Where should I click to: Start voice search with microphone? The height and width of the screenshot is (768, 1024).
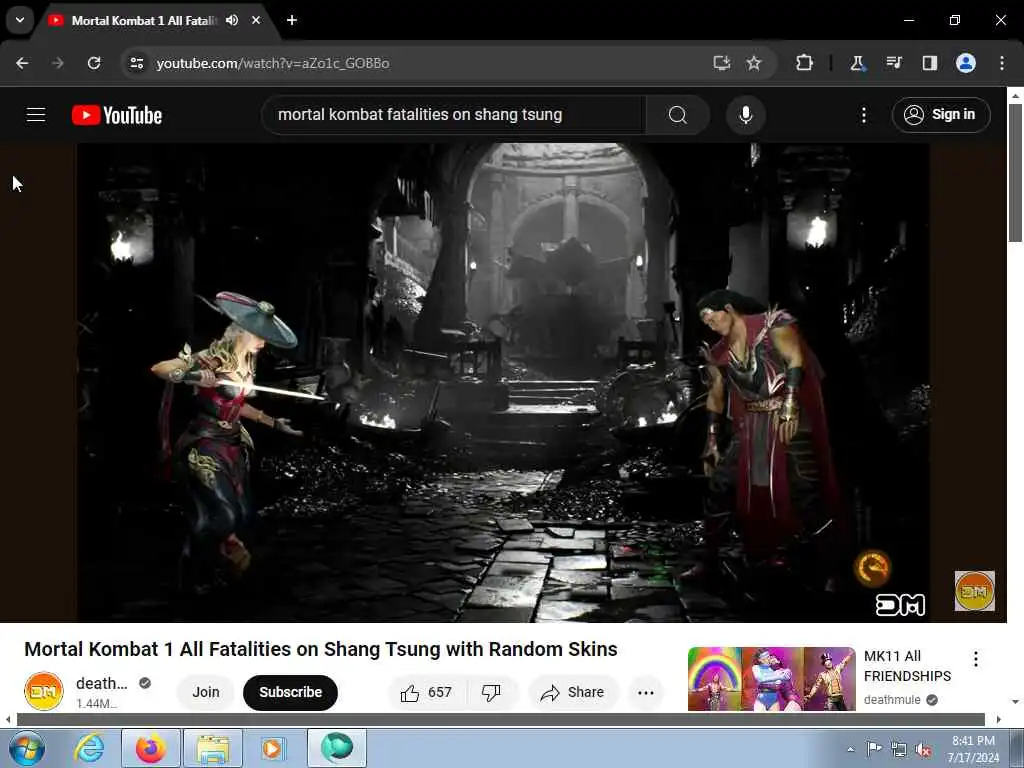point(746,115)
